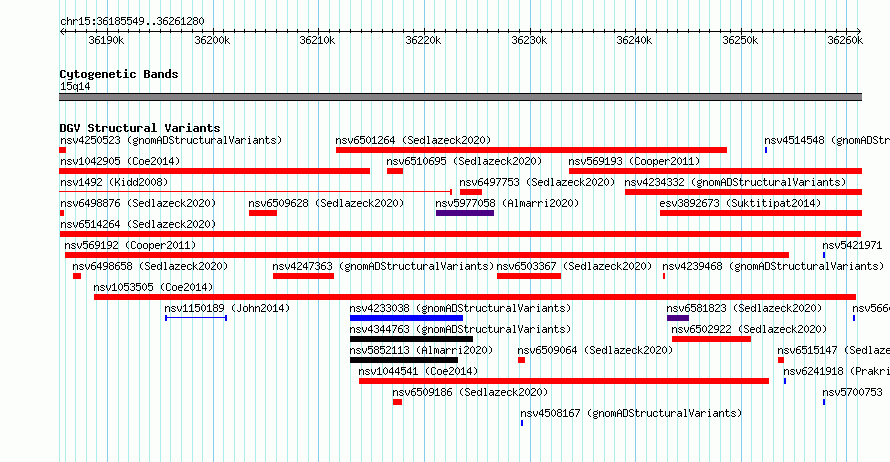
Task: Click the 36240k ruler position
Action: (x=634, y=40)
